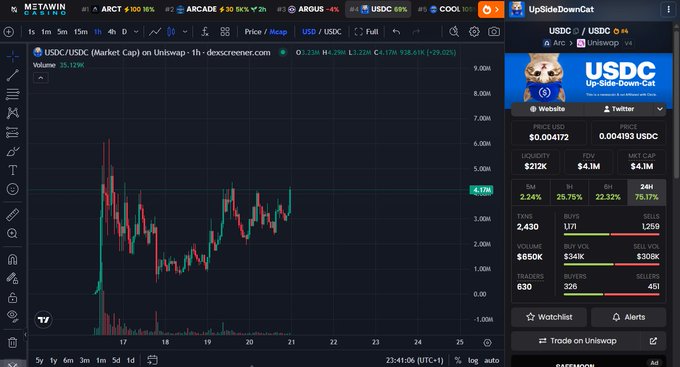The width and height of the screenshot is (680, 367).
Task: Open the trending tokens flame button
Action: (491, 9)
